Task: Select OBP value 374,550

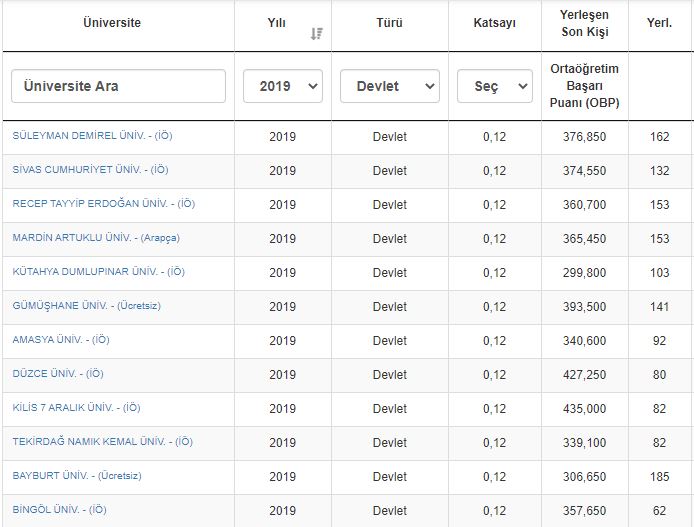Action: (x=584, y=171)
